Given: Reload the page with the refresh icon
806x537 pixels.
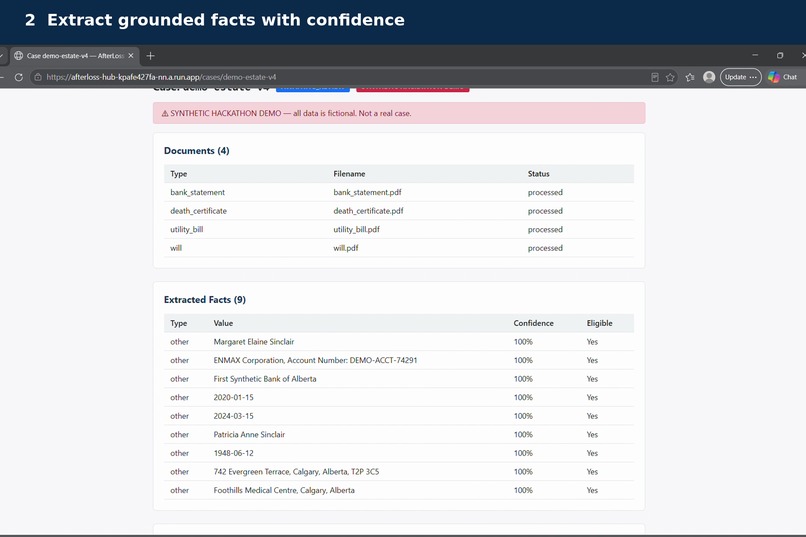Looking at the screenshot, I should [x=19, y=77].
